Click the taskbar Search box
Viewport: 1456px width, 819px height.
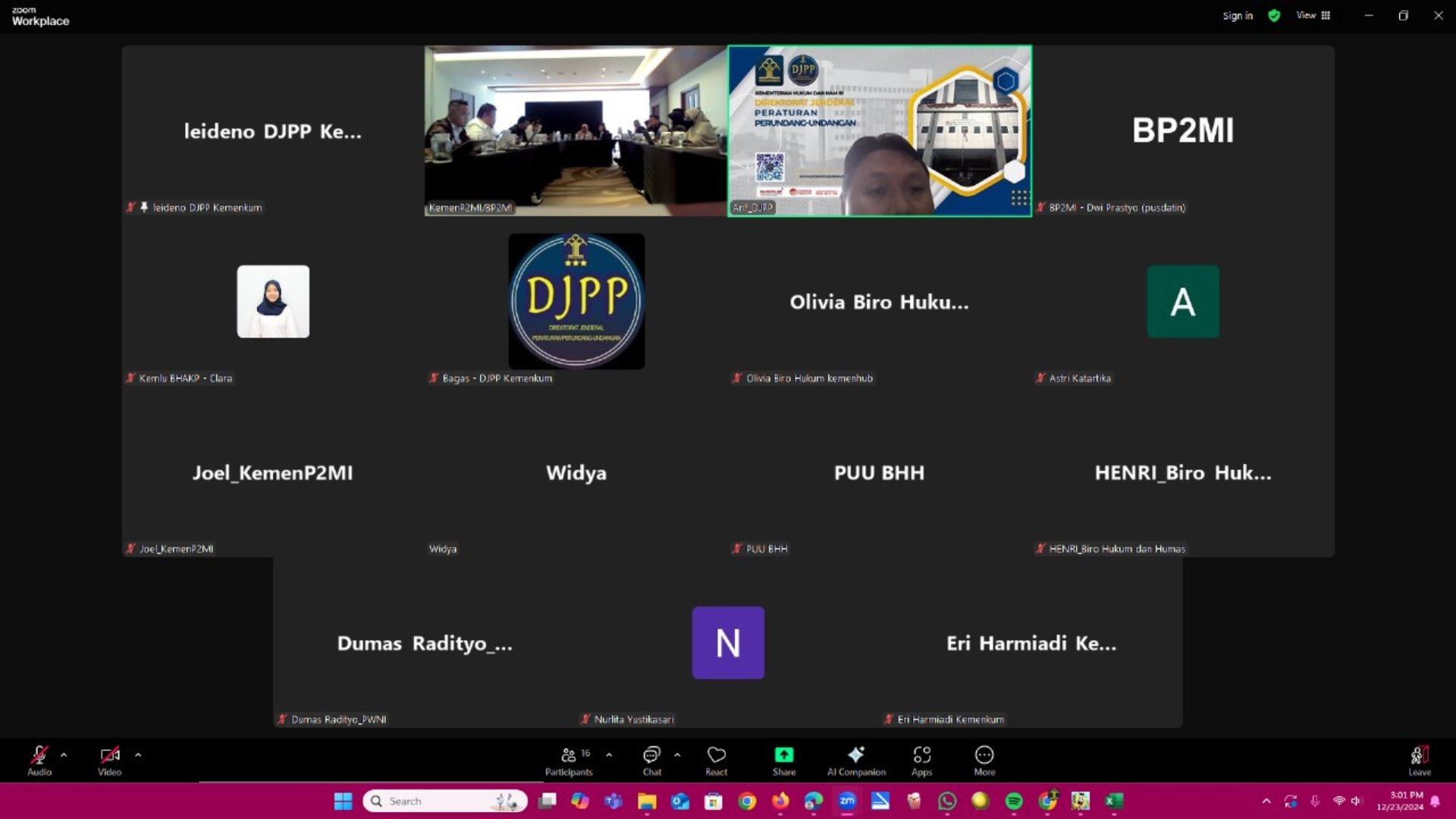pyautogui.click(x=445, y=801)
